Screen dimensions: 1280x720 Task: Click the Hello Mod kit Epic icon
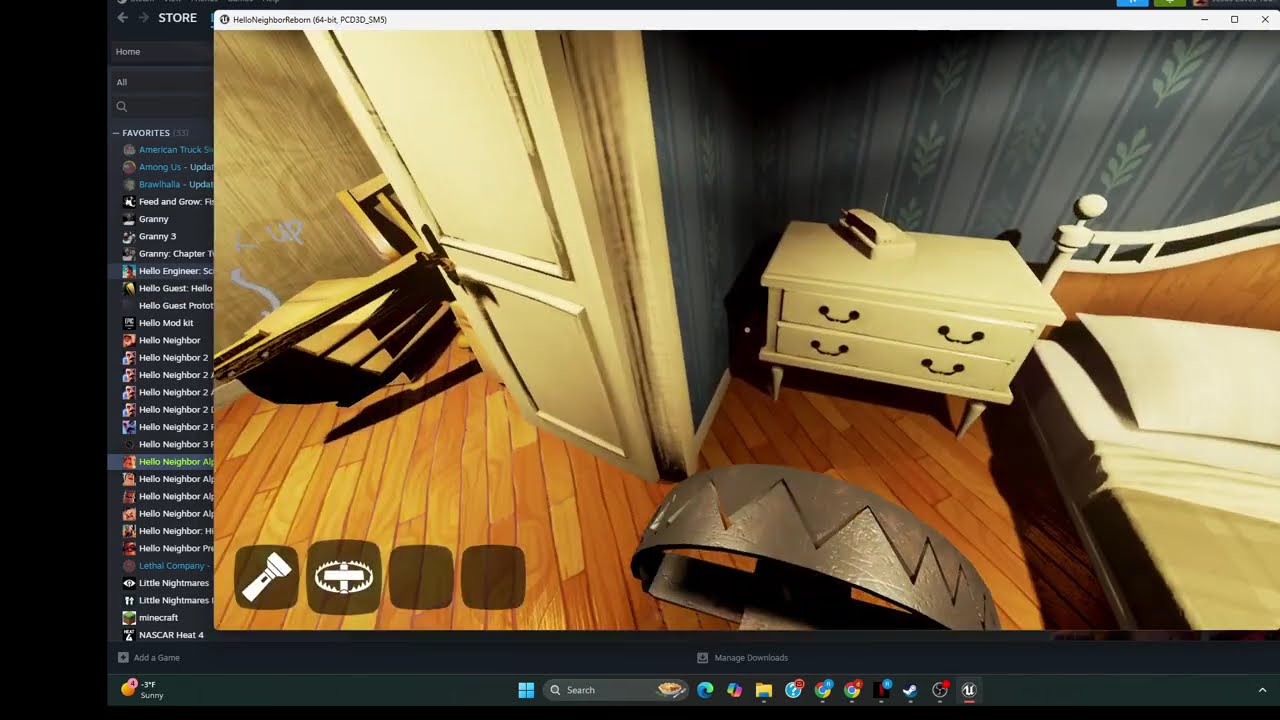pyautogui.click(x=129, y=323)
